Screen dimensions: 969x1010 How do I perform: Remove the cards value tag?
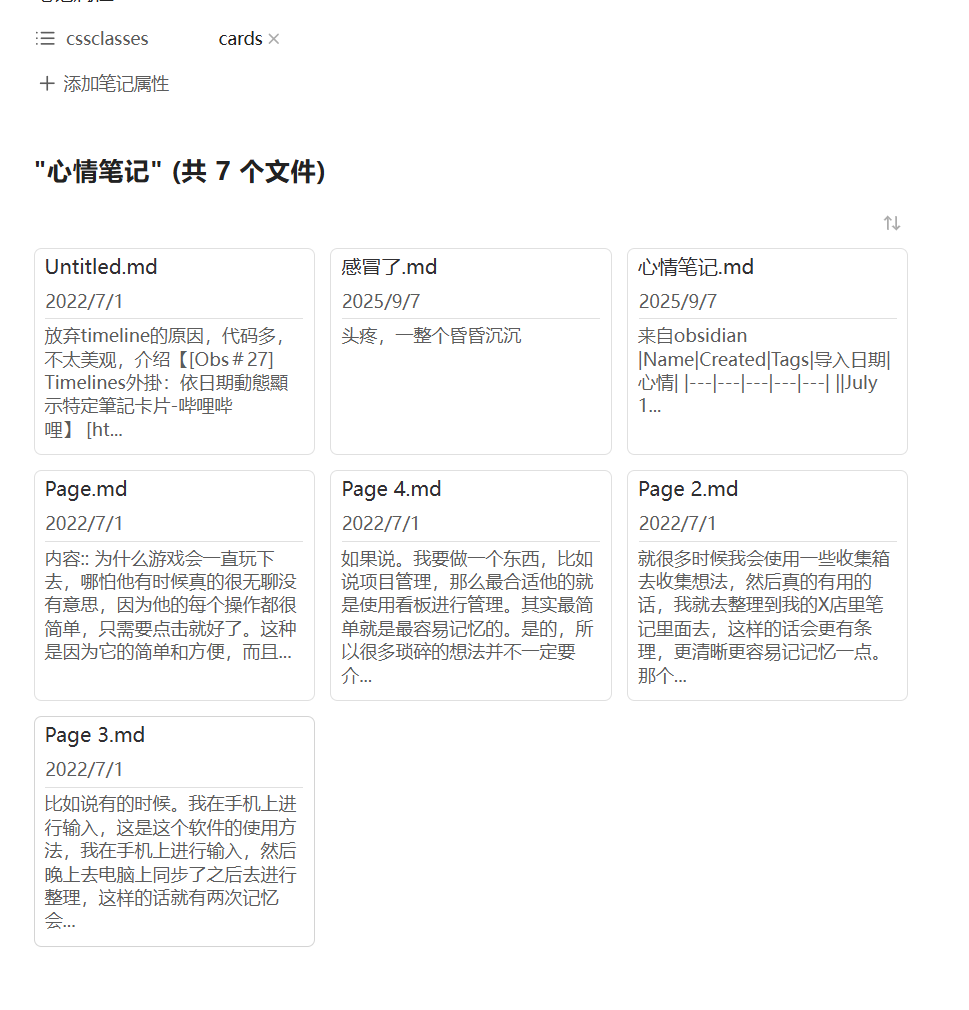tap(274, 39)
